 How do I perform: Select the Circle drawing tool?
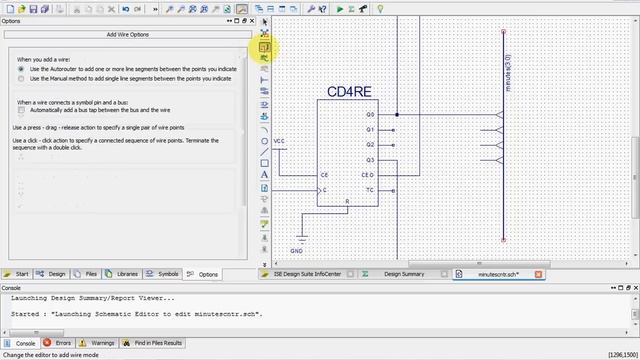(x=264, y=141)
